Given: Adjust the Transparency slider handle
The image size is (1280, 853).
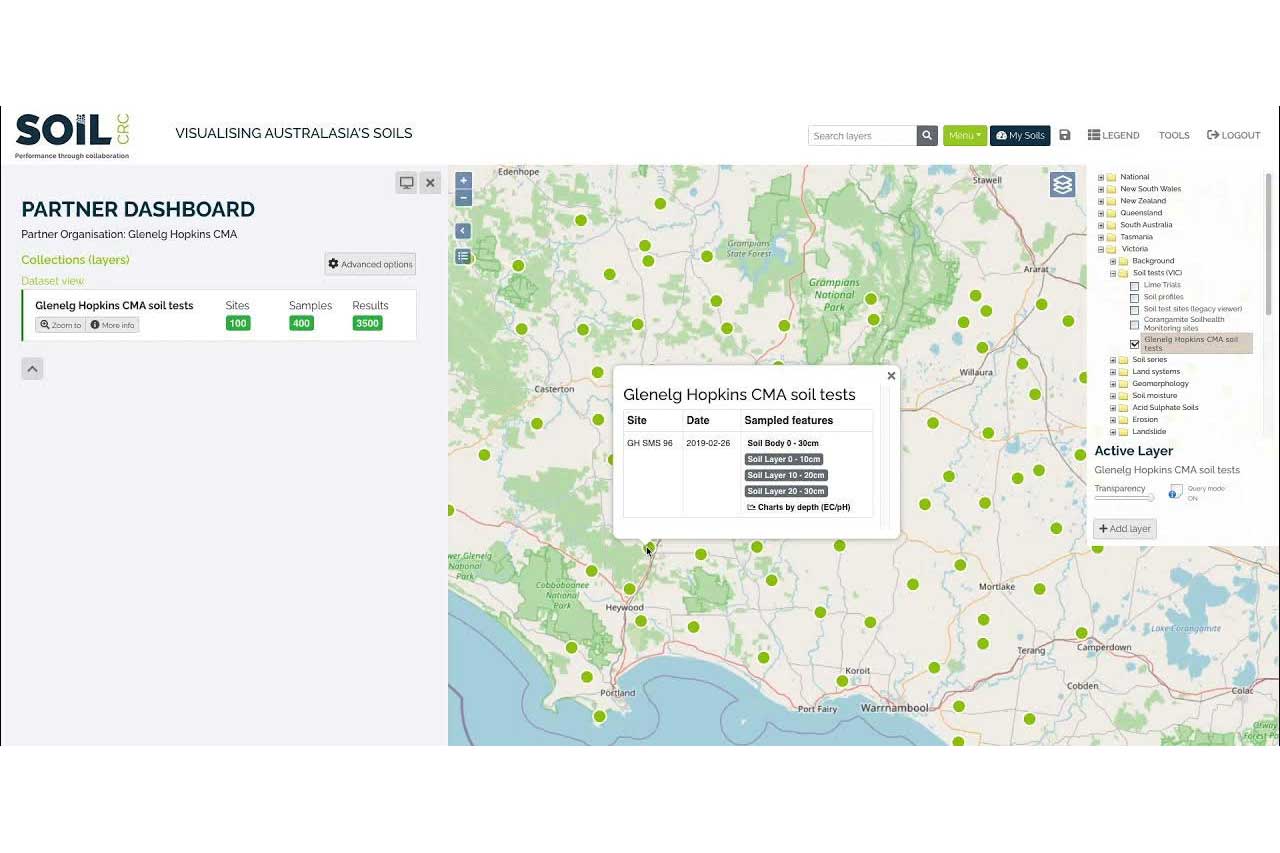Looking at the screenshot, I should click(x=1152, y=497).
